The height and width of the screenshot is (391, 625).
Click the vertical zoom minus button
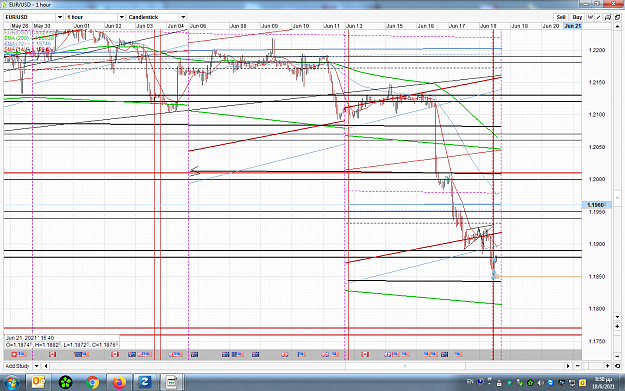(x=617, y=356)
